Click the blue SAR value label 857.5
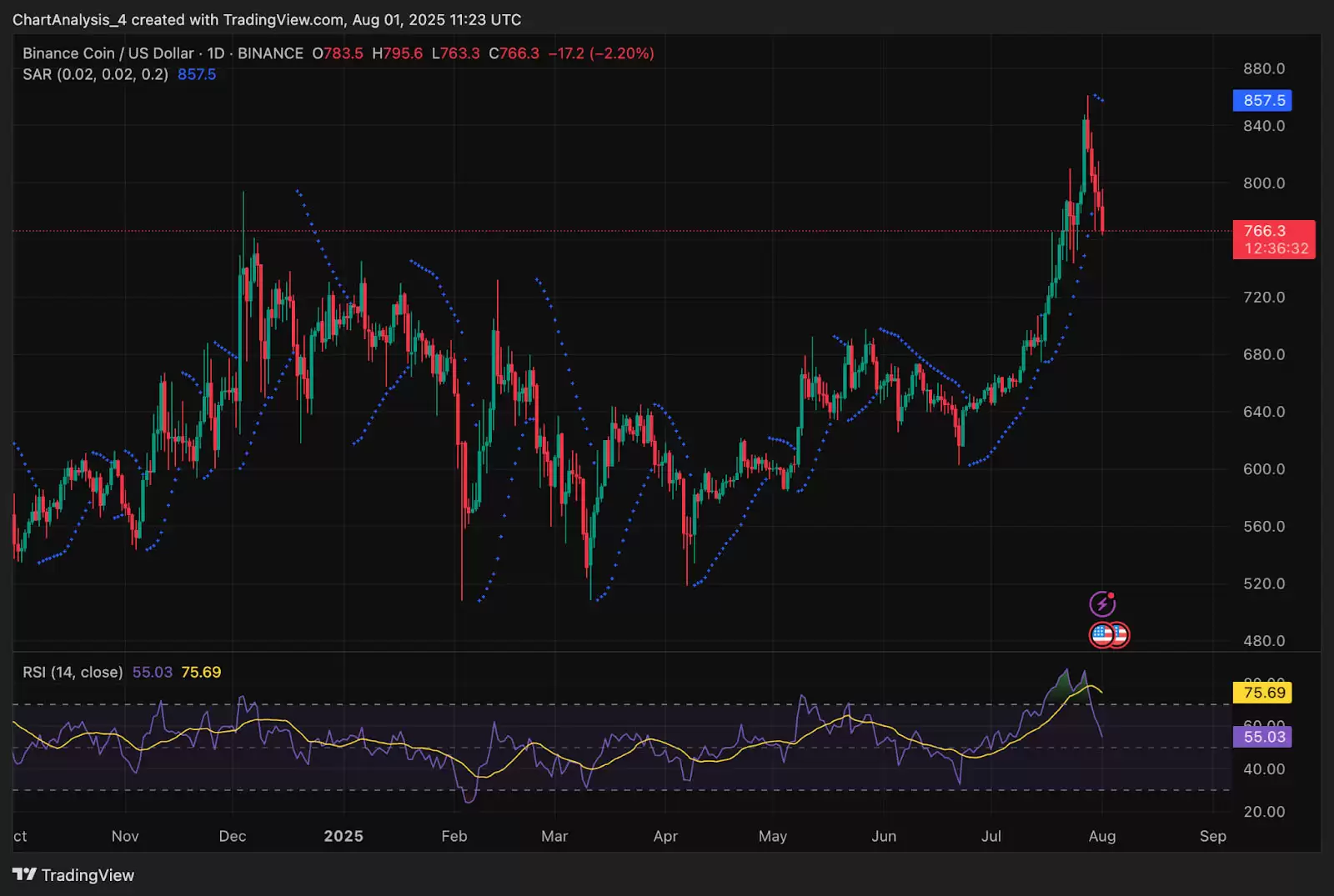 pos(1261,100)
